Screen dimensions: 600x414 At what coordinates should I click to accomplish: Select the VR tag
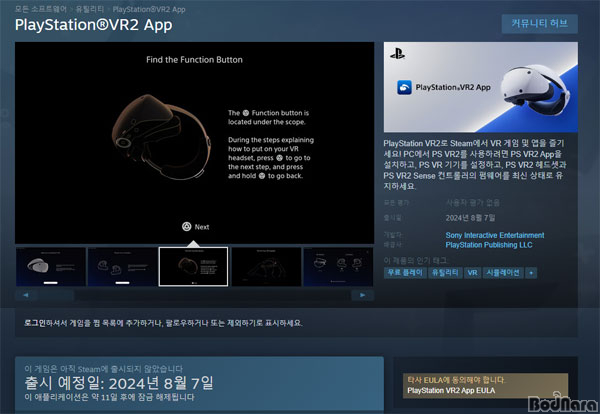(473, 273)
